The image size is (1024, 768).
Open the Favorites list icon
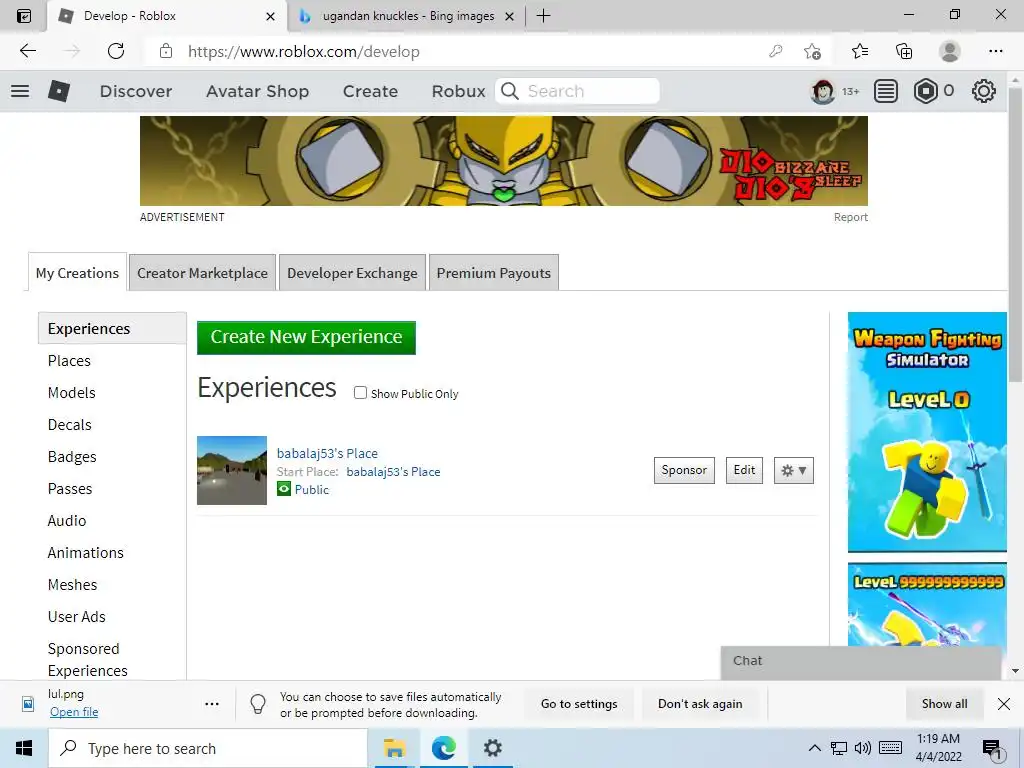pyautogui.click(x=859, y=51)
